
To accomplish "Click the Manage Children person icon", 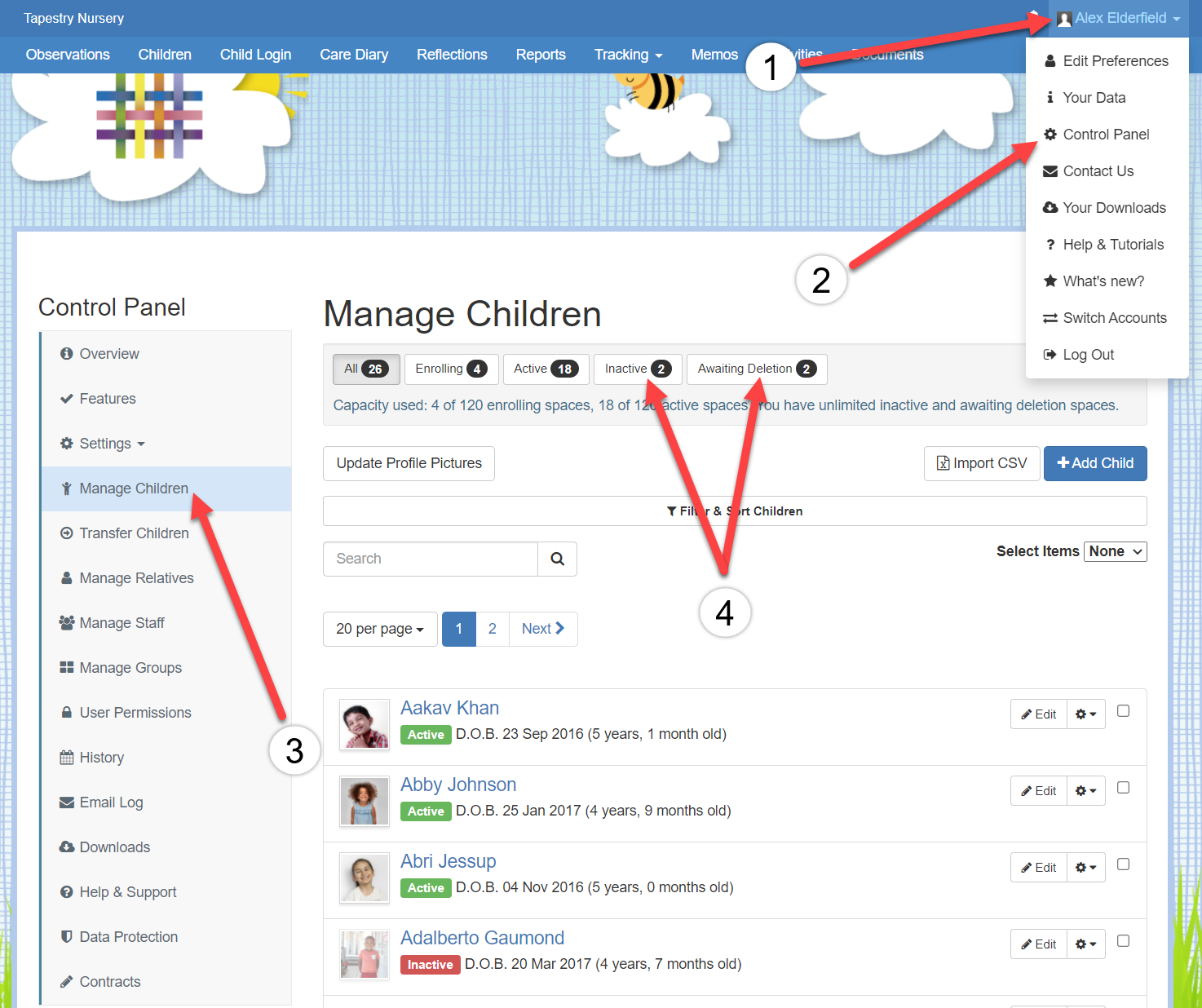I will (x=67, y=489).
